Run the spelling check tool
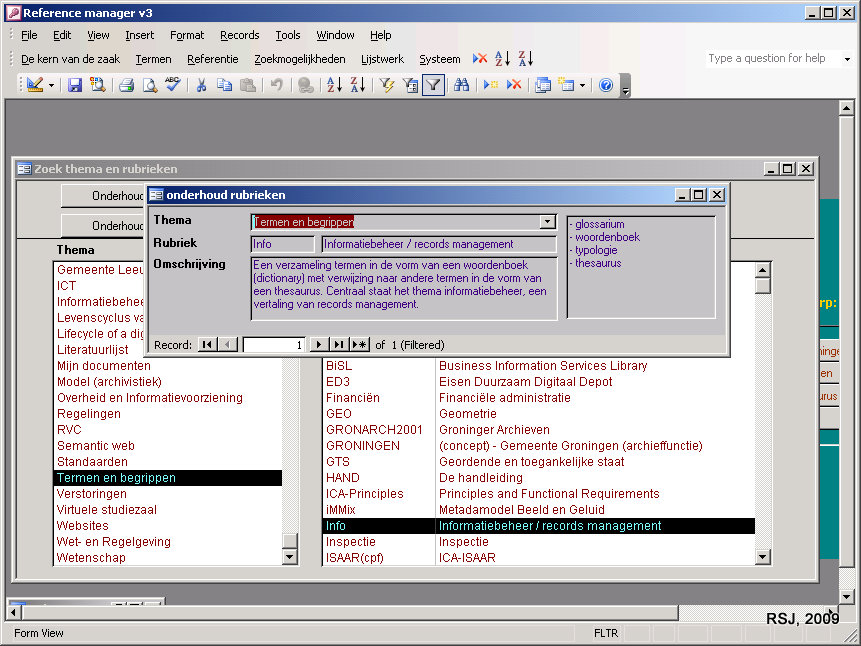 (172, 85)
